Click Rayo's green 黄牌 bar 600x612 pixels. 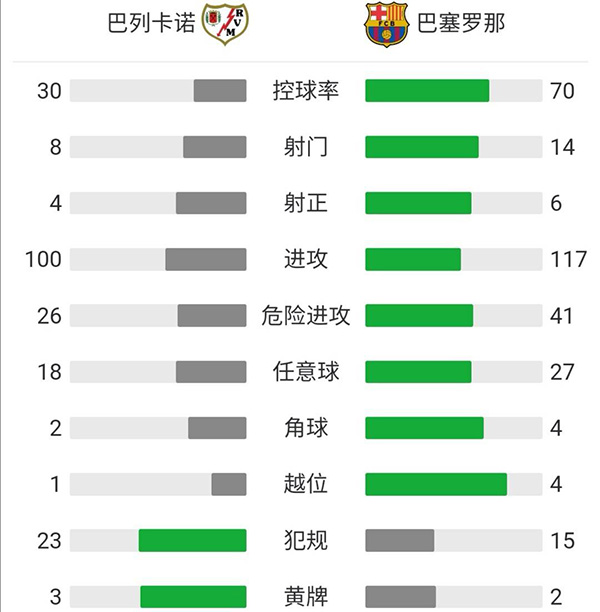[x=193, y=597]
